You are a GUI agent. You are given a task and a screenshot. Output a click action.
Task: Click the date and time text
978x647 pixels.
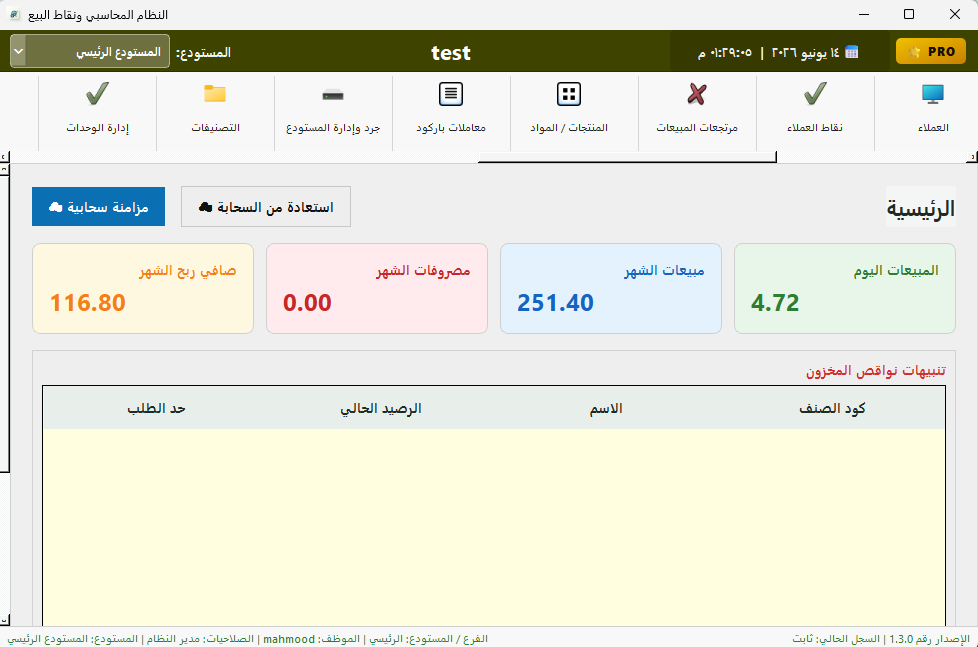(768, 52)
